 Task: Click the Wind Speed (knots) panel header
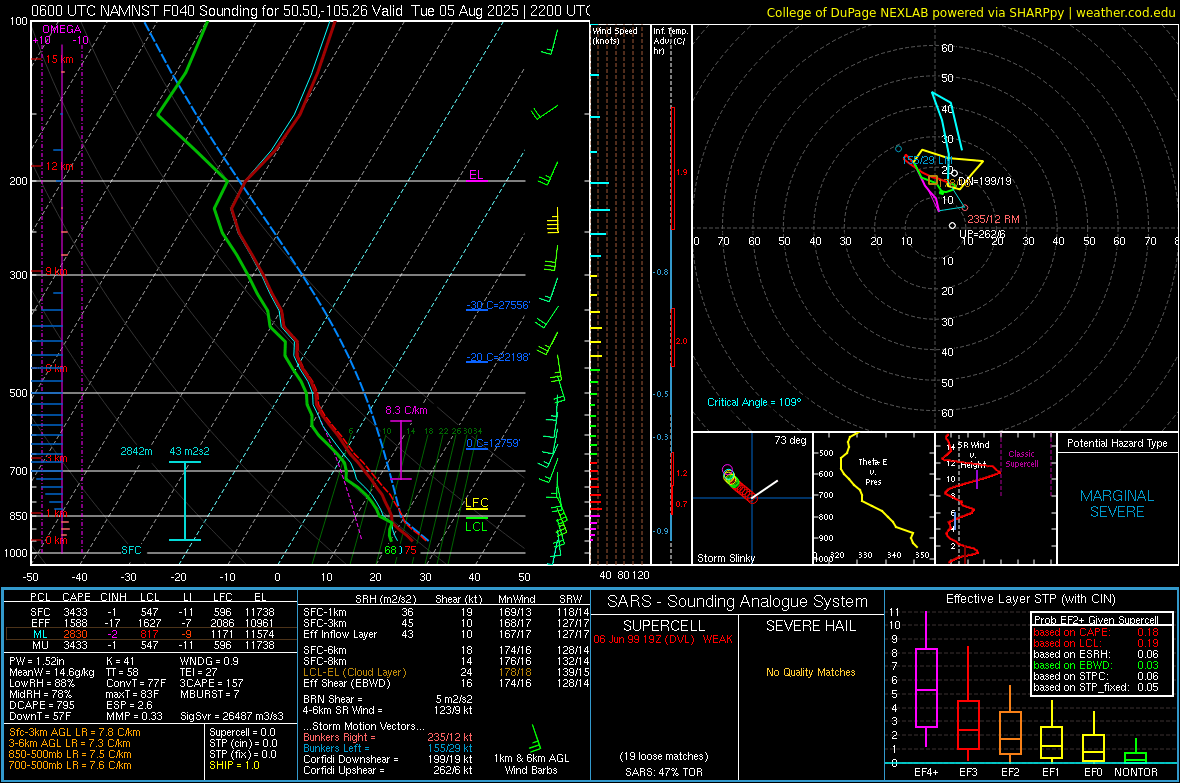point(615,35)
